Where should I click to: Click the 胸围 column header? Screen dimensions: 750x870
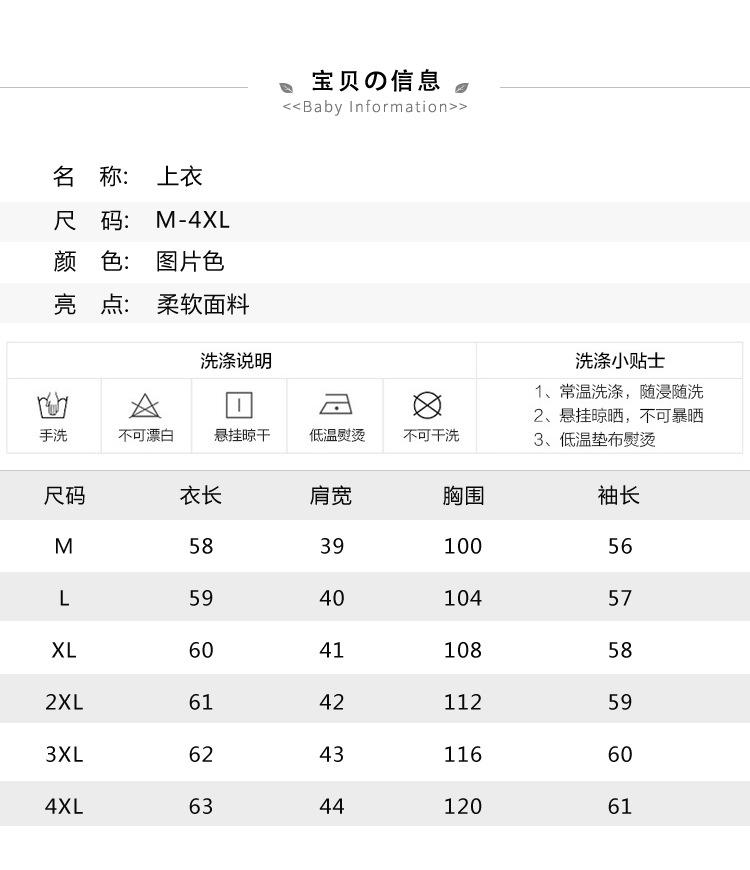tap(463, 496)
